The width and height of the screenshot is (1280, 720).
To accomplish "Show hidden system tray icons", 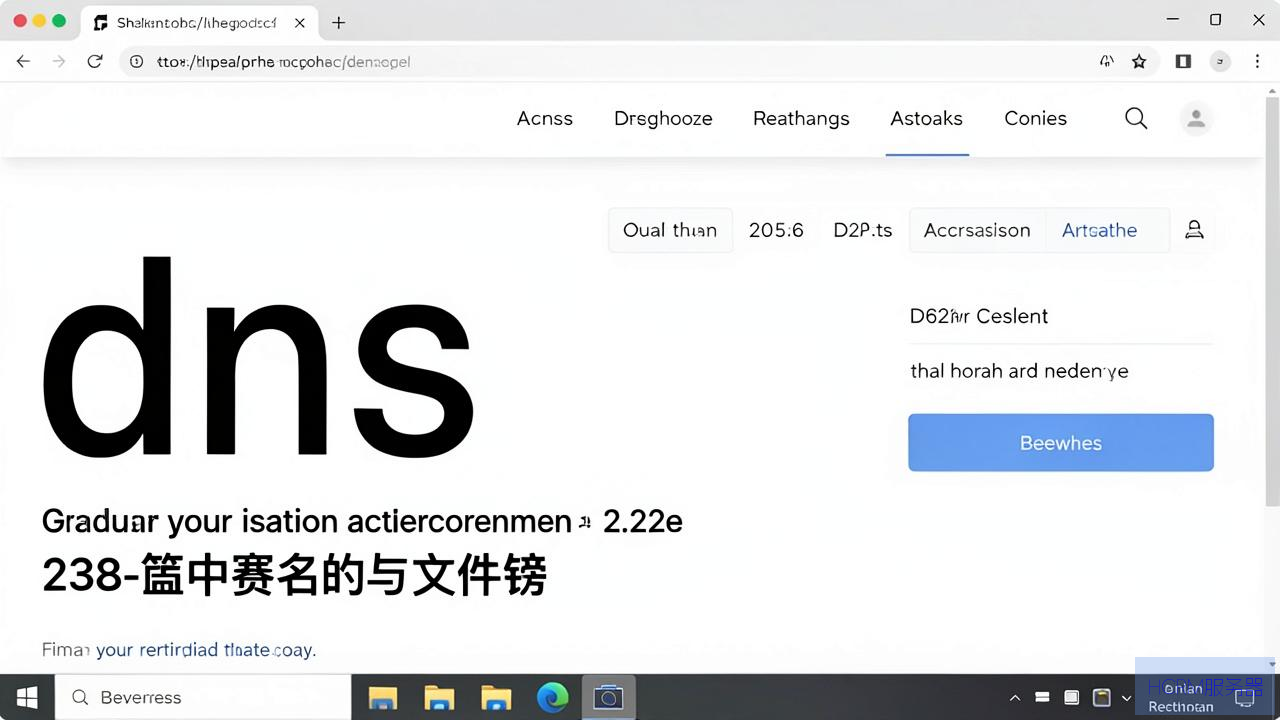I will [1015, 697].
